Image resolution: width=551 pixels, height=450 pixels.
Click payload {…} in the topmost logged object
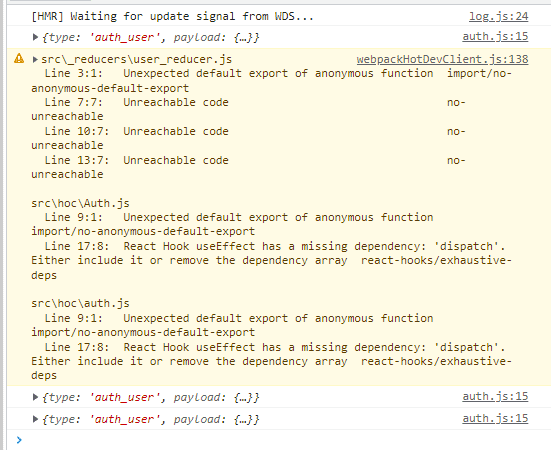pyautogui.click(x=216, y=37)
